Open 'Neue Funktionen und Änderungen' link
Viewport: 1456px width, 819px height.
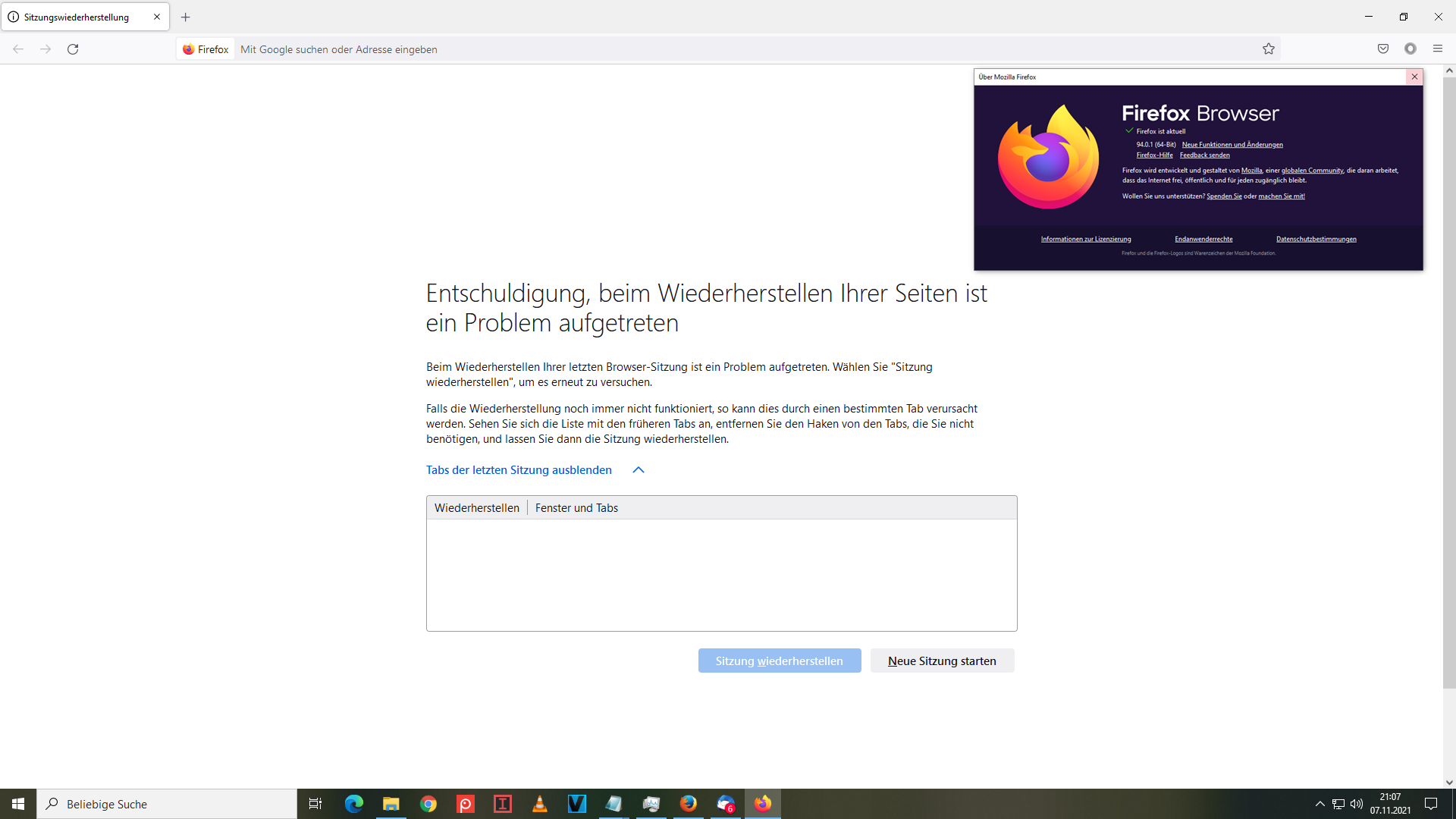point(1232,145)
